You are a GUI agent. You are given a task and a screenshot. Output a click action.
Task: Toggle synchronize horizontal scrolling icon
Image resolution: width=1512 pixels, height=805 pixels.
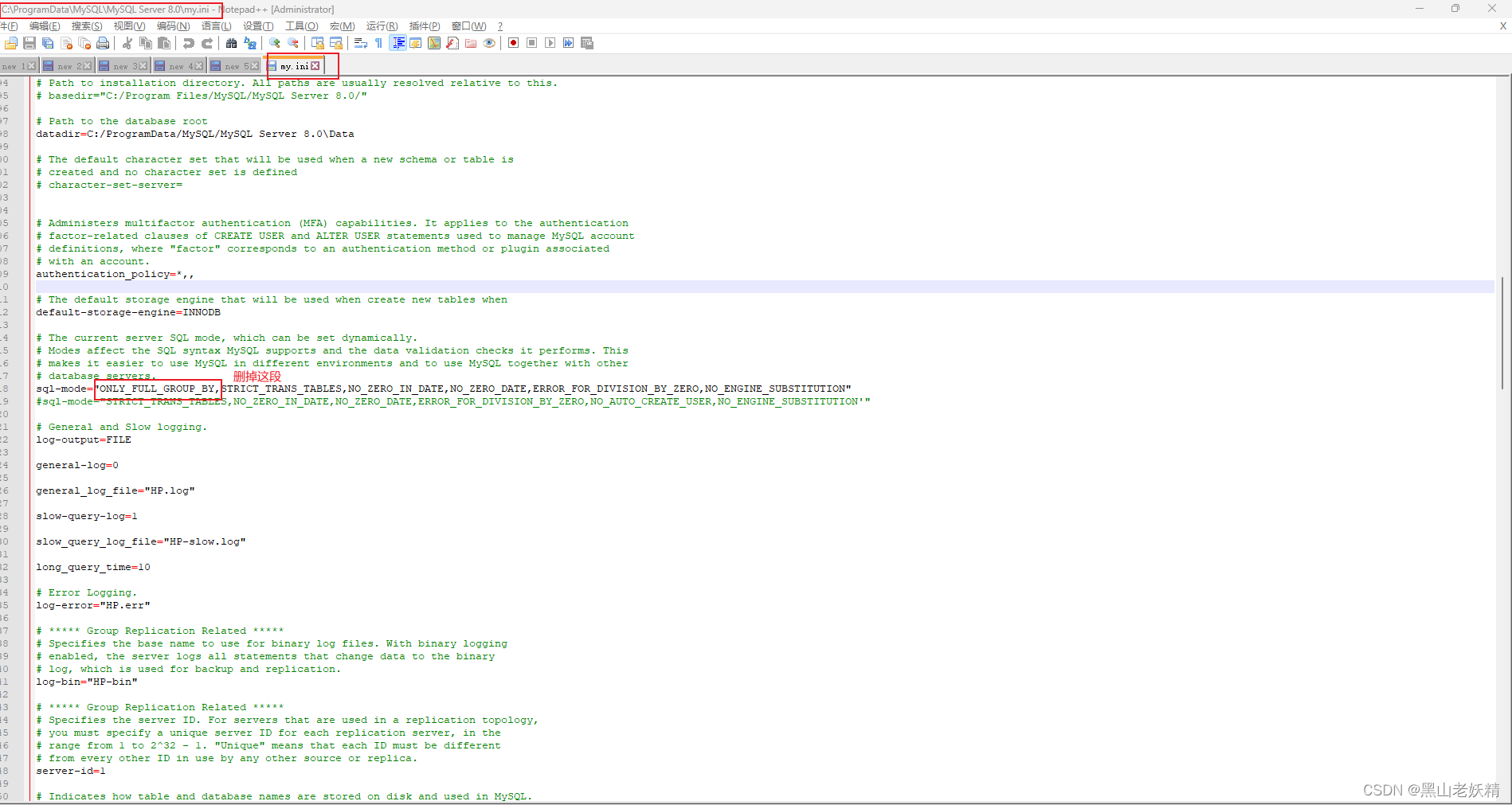click(x=336, y=43)
